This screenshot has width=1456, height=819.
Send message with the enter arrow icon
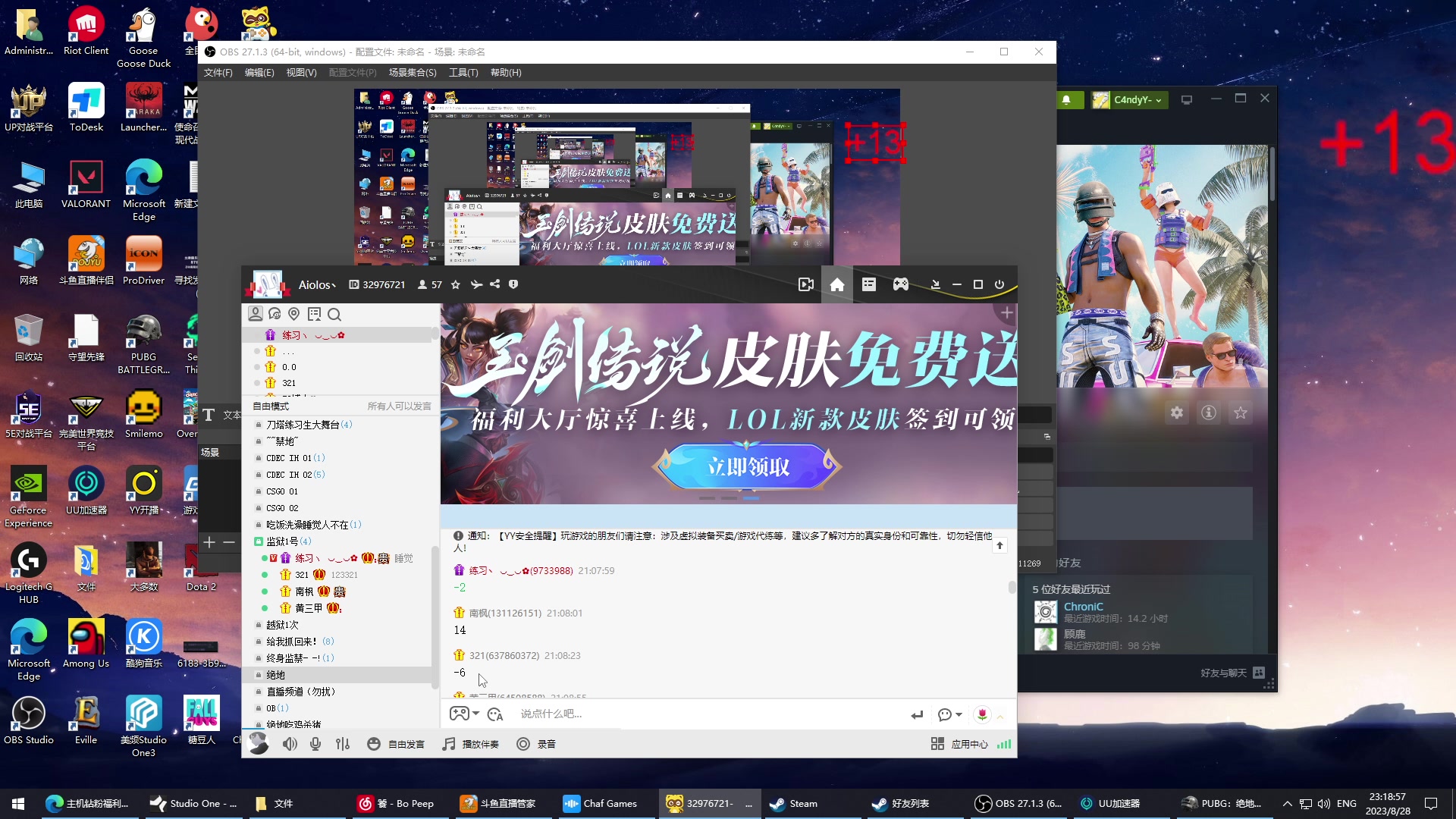click(917, 714)
